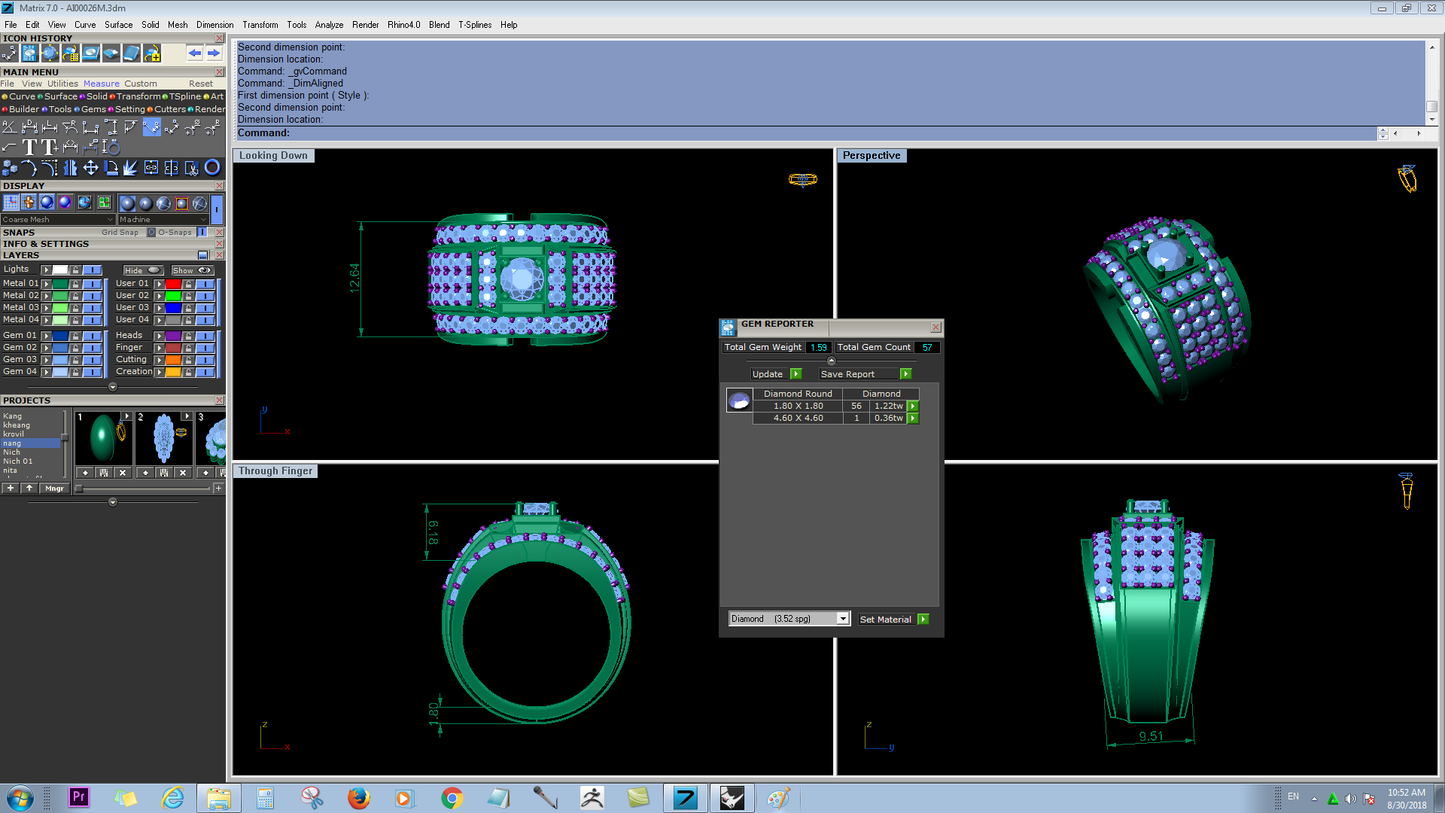Select the wireframe grid display mode icon
This screenshot has width=1445, height=813.
click(11, 203)
